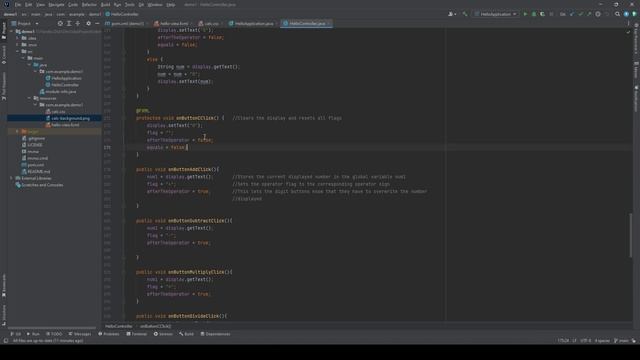The width and height of the screenshot is (640, 360).
Task: Open the Search Everywhere magnifier icon
Action: [x=617, y=14]
